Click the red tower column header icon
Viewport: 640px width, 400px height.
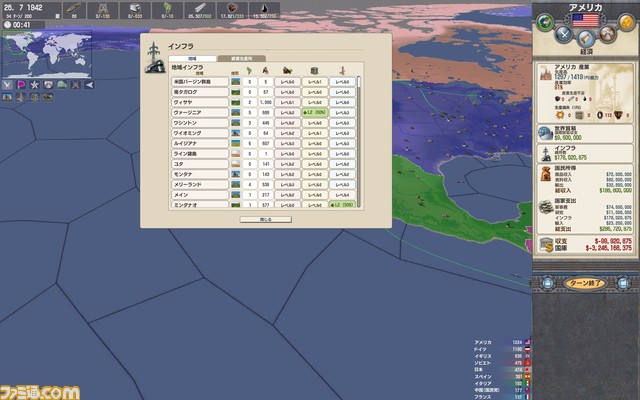pos(342,71)
